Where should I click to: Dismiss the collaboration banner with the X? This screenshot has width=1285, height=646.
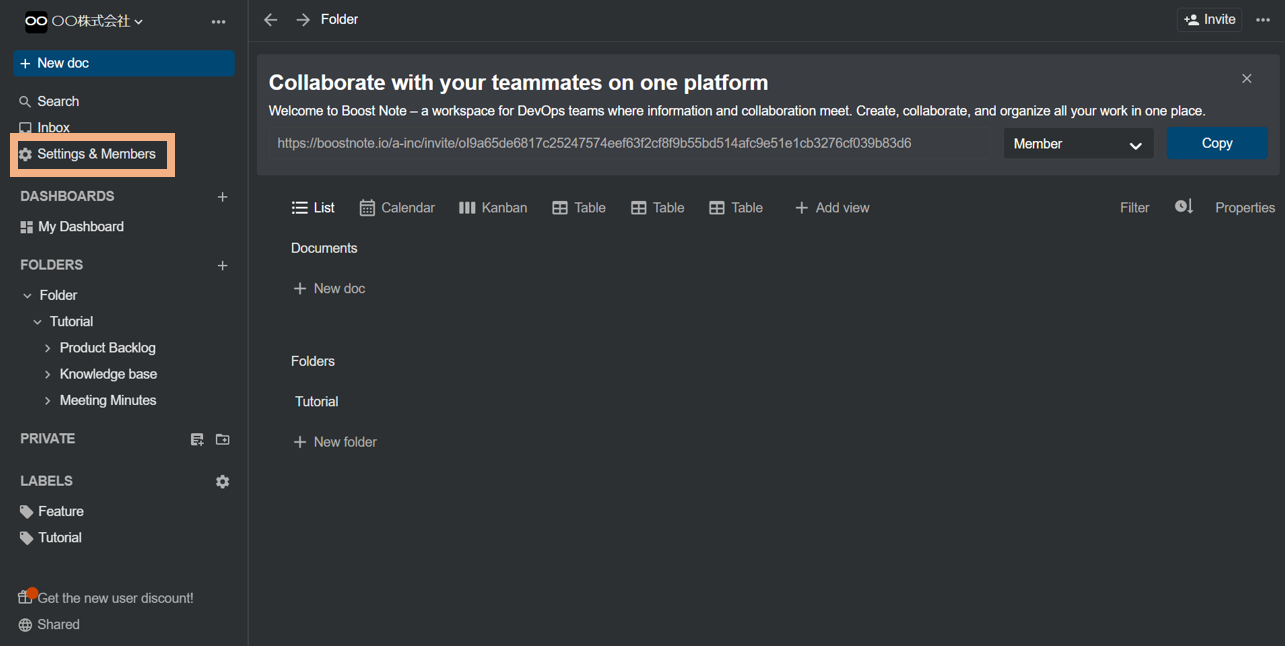1247,78
